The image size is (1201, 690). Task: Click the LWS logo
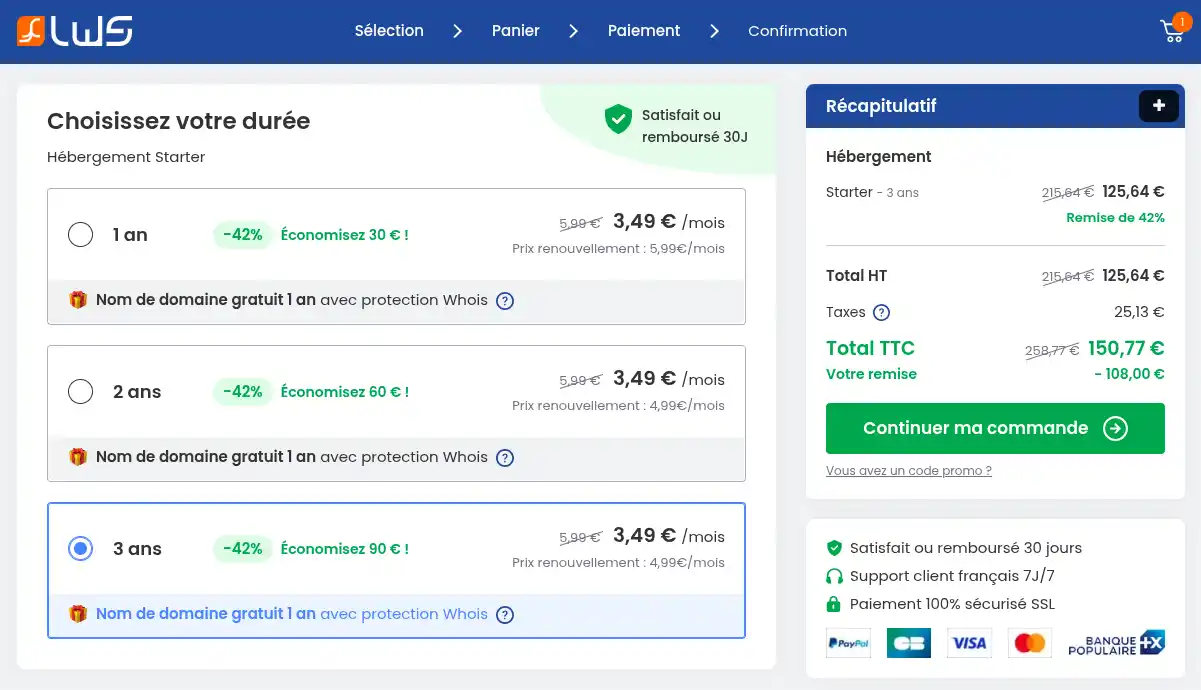pos(75,31)
